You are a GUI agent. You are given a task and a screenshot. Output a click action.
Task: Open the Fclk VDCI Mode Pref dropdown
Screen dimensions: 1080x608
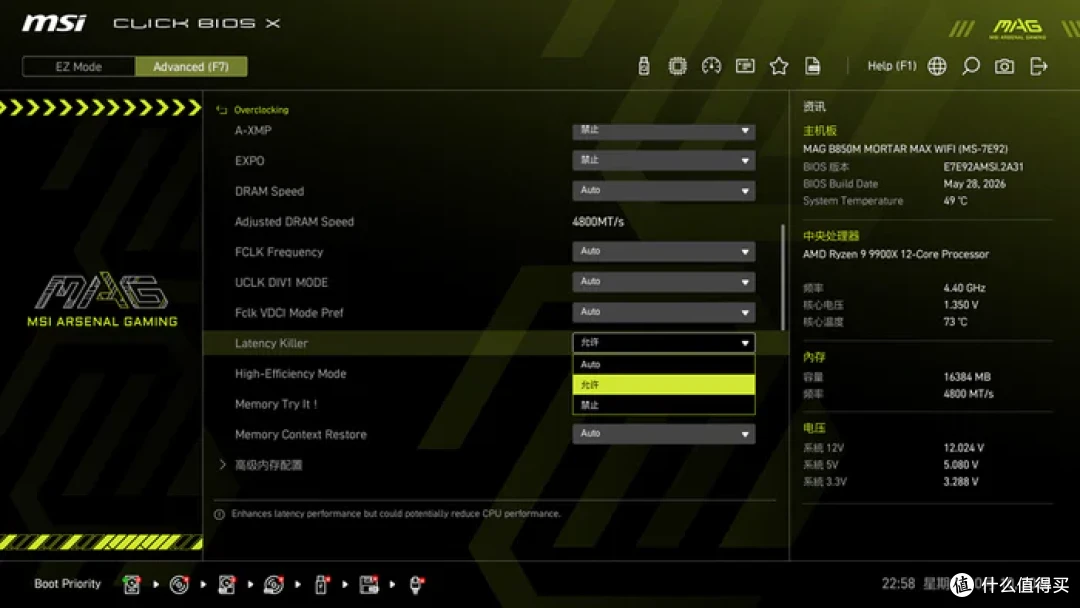[x=663, y=312]
